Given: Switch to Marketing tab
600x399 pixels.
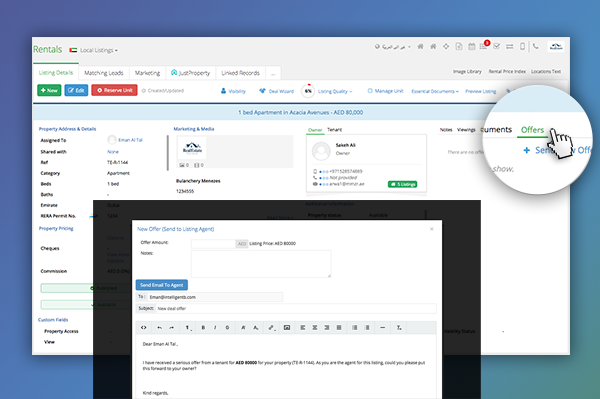Looking at the screenshot, I should tap(147, 73).
